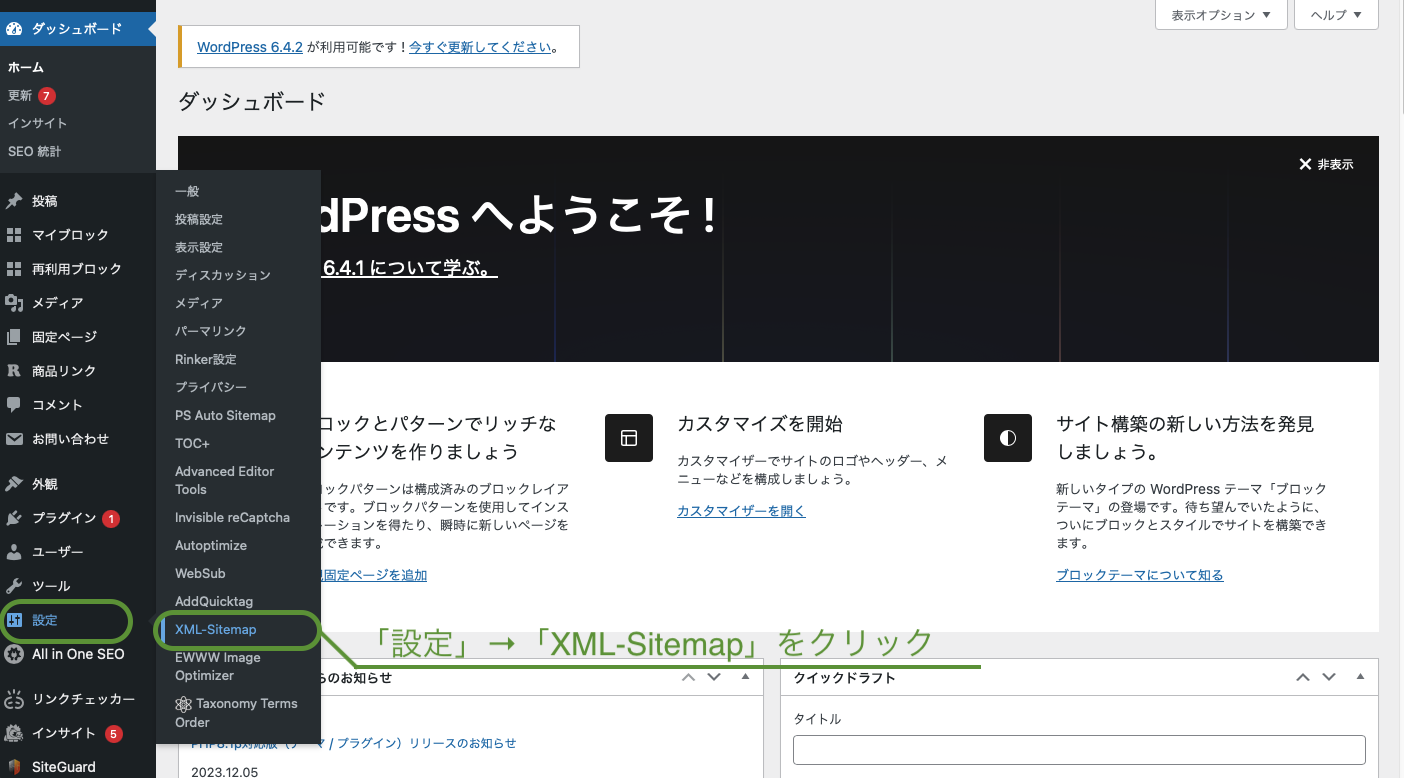
Task: Click 今すぐ更新してください link
Action: (x=480, y=47)
